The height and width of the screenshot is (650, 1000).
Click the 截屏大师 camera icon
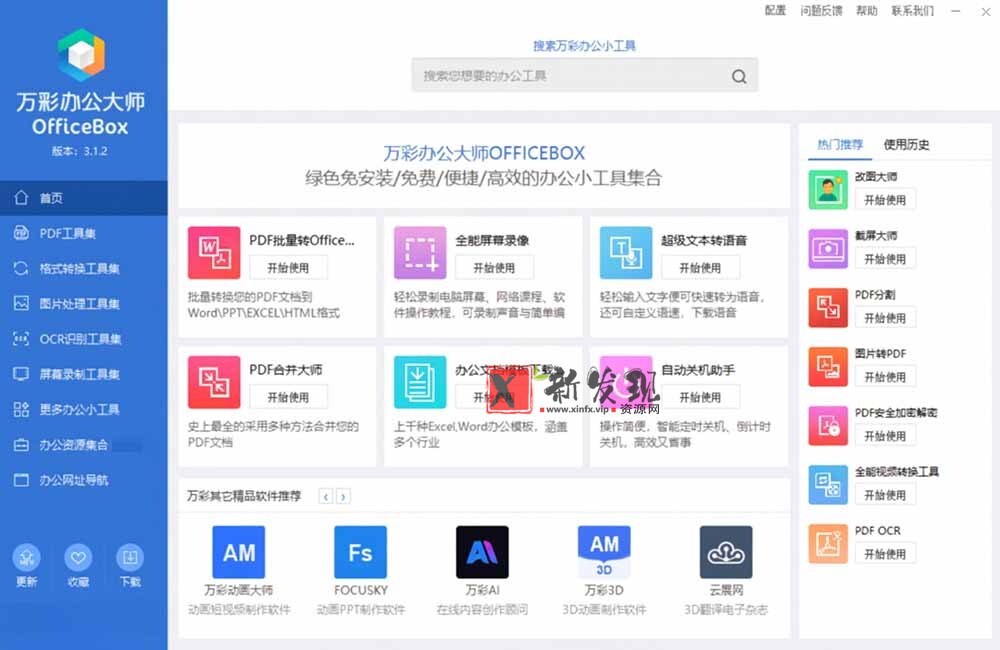click(828, 248)
